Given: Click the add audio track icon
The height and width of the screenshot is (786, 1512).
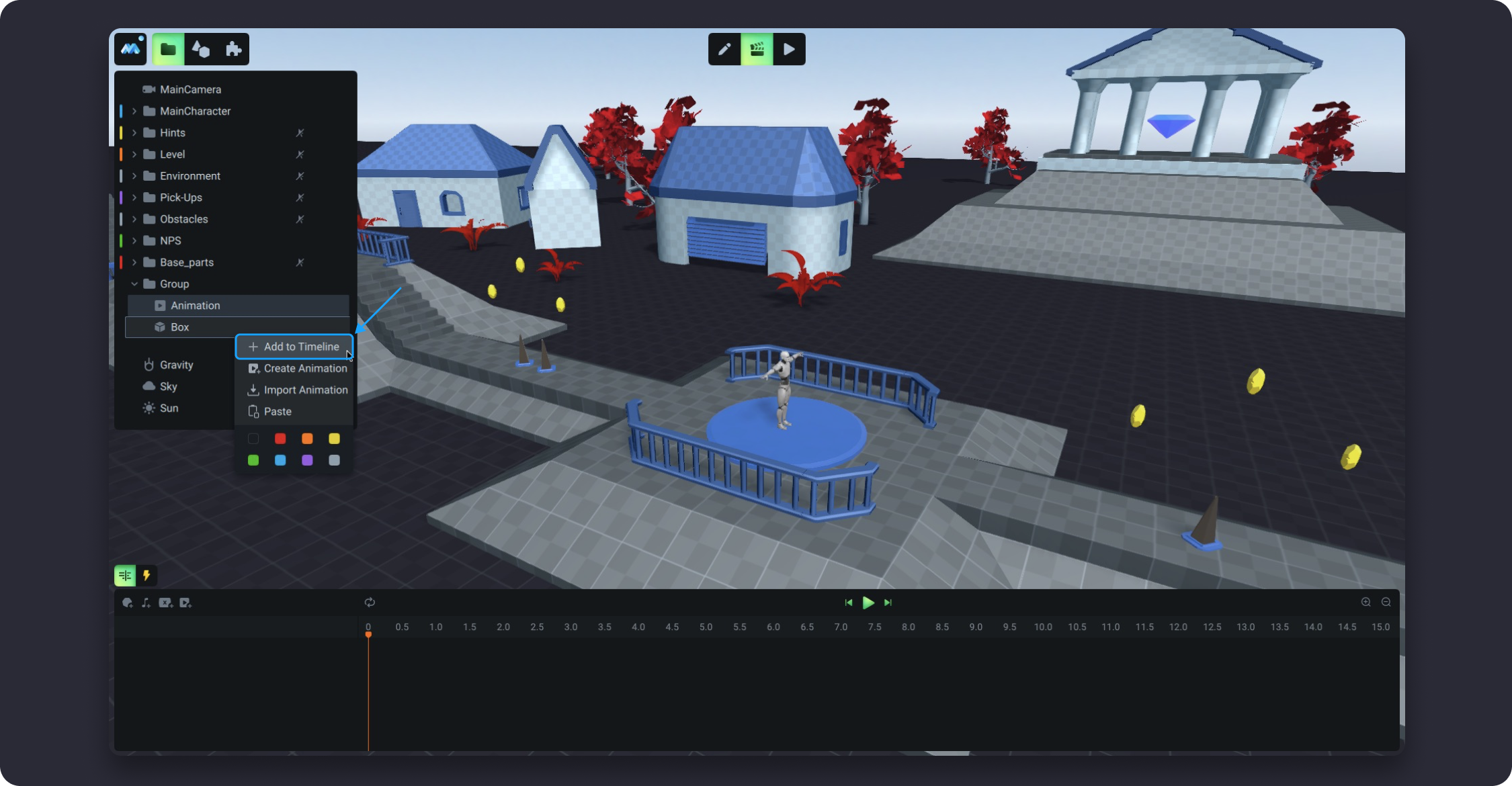Looking at the screenshot, I should [x=146, y=603].
